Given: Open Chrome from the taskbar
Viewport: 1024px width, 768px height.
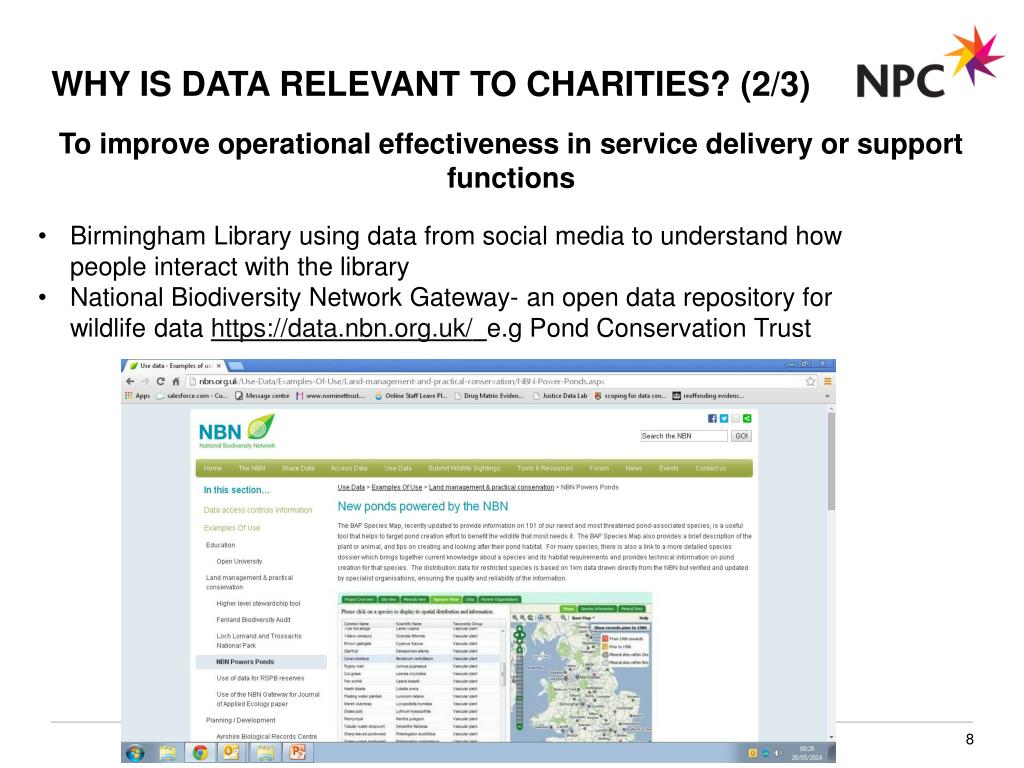Looking at the screenshot, I should click(200, 753).
